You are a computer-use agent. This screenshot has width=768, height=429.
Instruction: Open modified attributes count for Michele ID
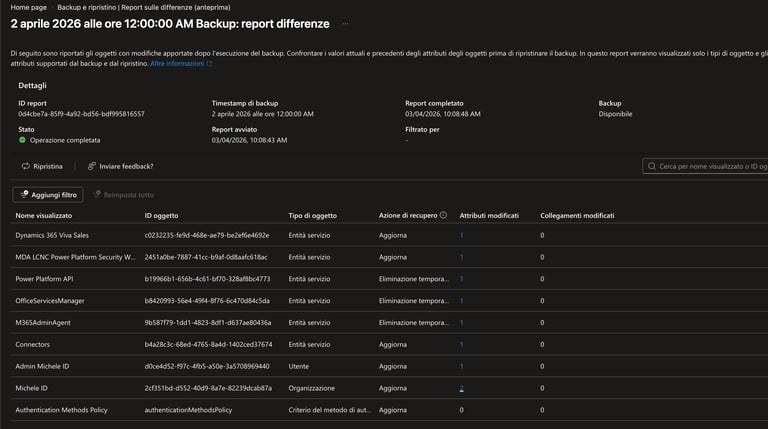tap(461, 387)
